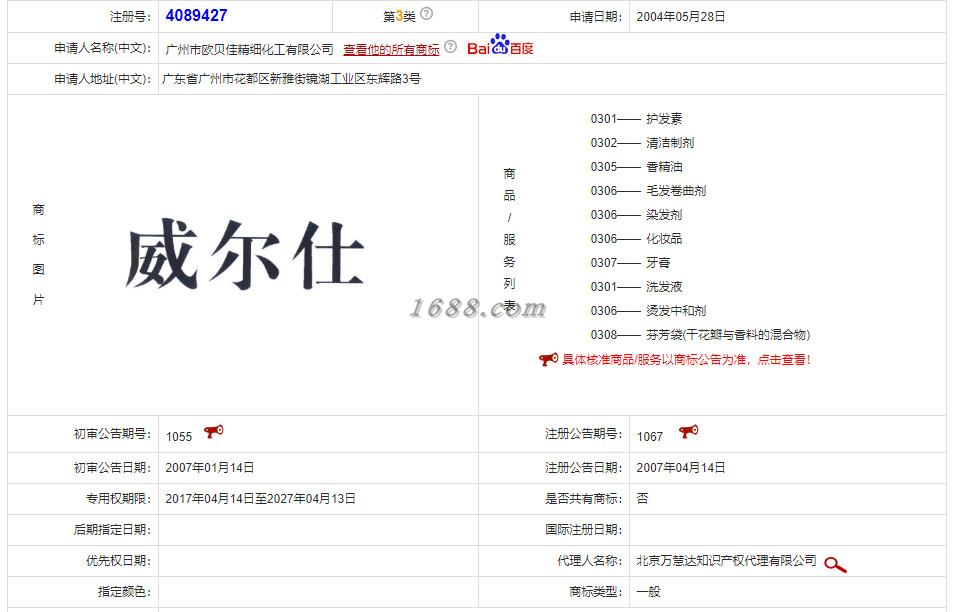Click the megaphone icon beside 1055
955x612 pixels.
coord(213,432)
